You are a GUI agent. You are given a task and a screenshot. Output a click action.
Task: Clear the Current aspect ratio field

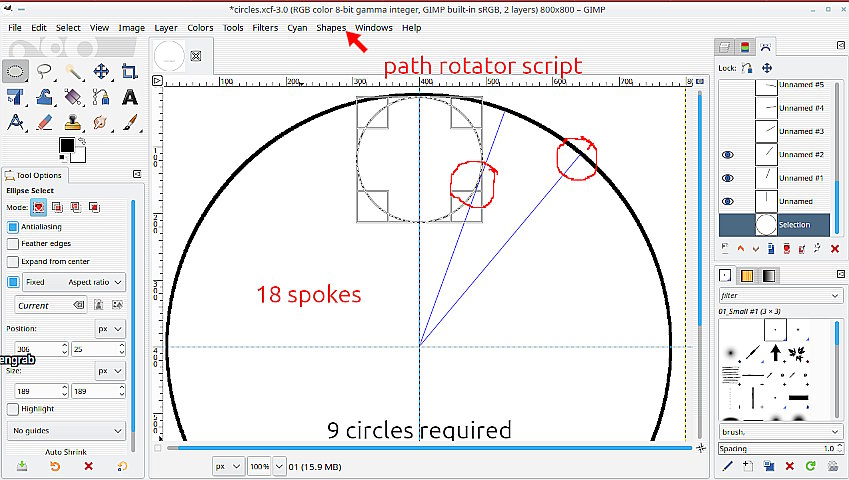pyautogui.click(x=79, y=305)
